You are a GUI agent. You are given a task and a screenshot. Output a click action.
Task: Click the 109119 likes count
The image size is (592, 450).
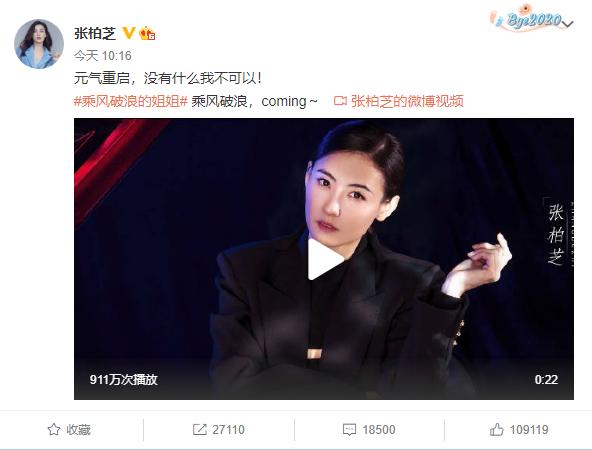point(529,430)
